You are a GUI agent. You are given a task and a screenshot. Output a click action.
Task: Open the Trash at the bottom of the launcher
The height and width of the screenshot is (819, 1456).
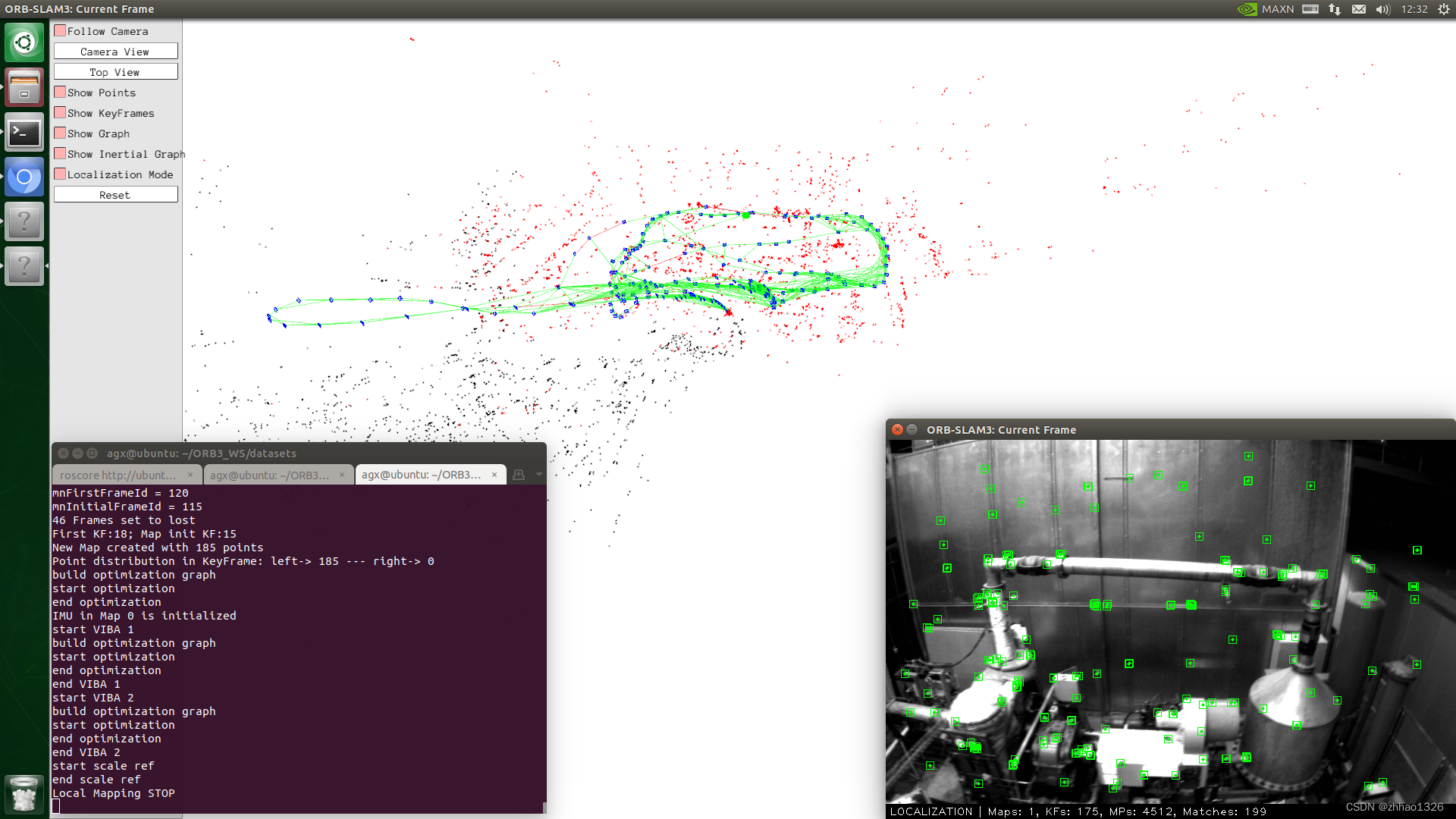pos(24,794)
